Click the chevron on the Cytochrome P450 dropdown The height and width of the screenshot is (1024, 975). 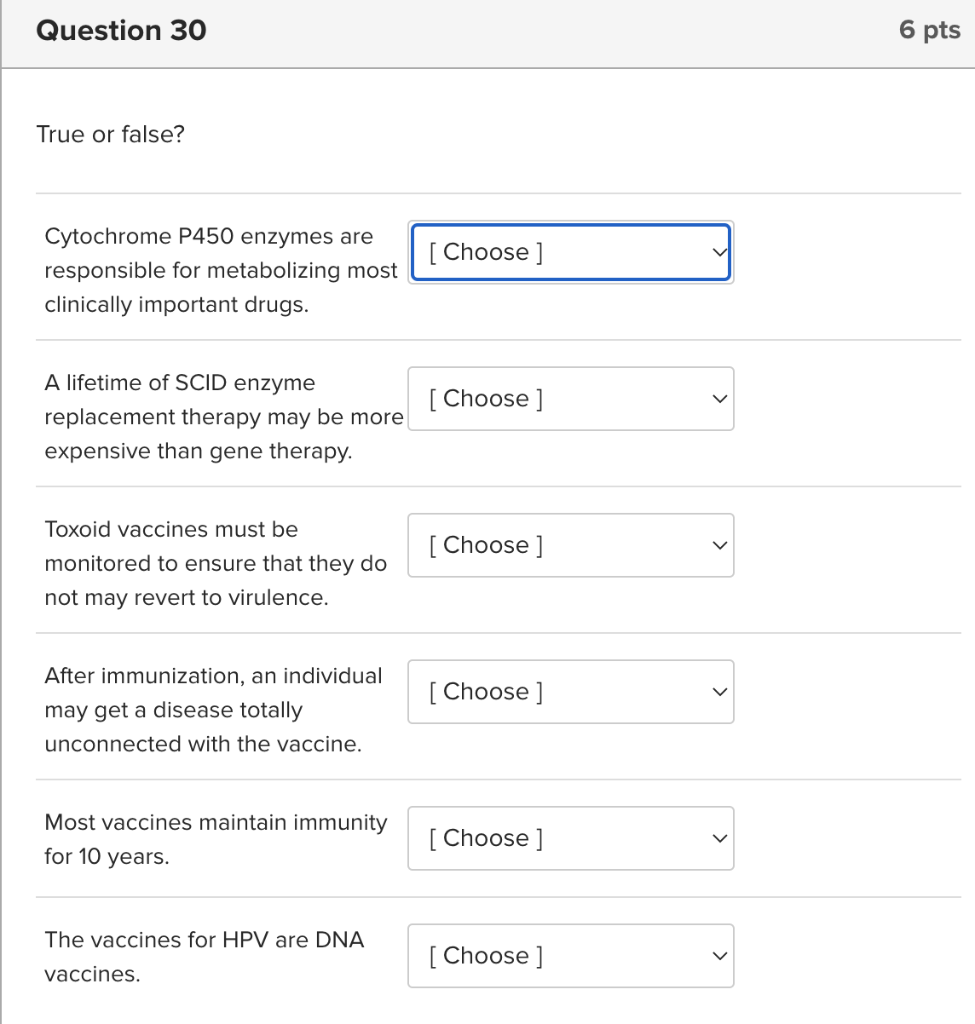click(718, 252)
